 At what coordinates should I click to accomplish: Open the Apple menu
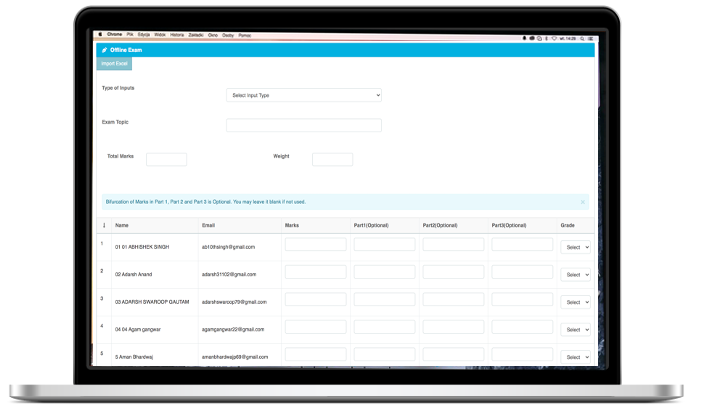pyautogui.click(x=100, y=34)
